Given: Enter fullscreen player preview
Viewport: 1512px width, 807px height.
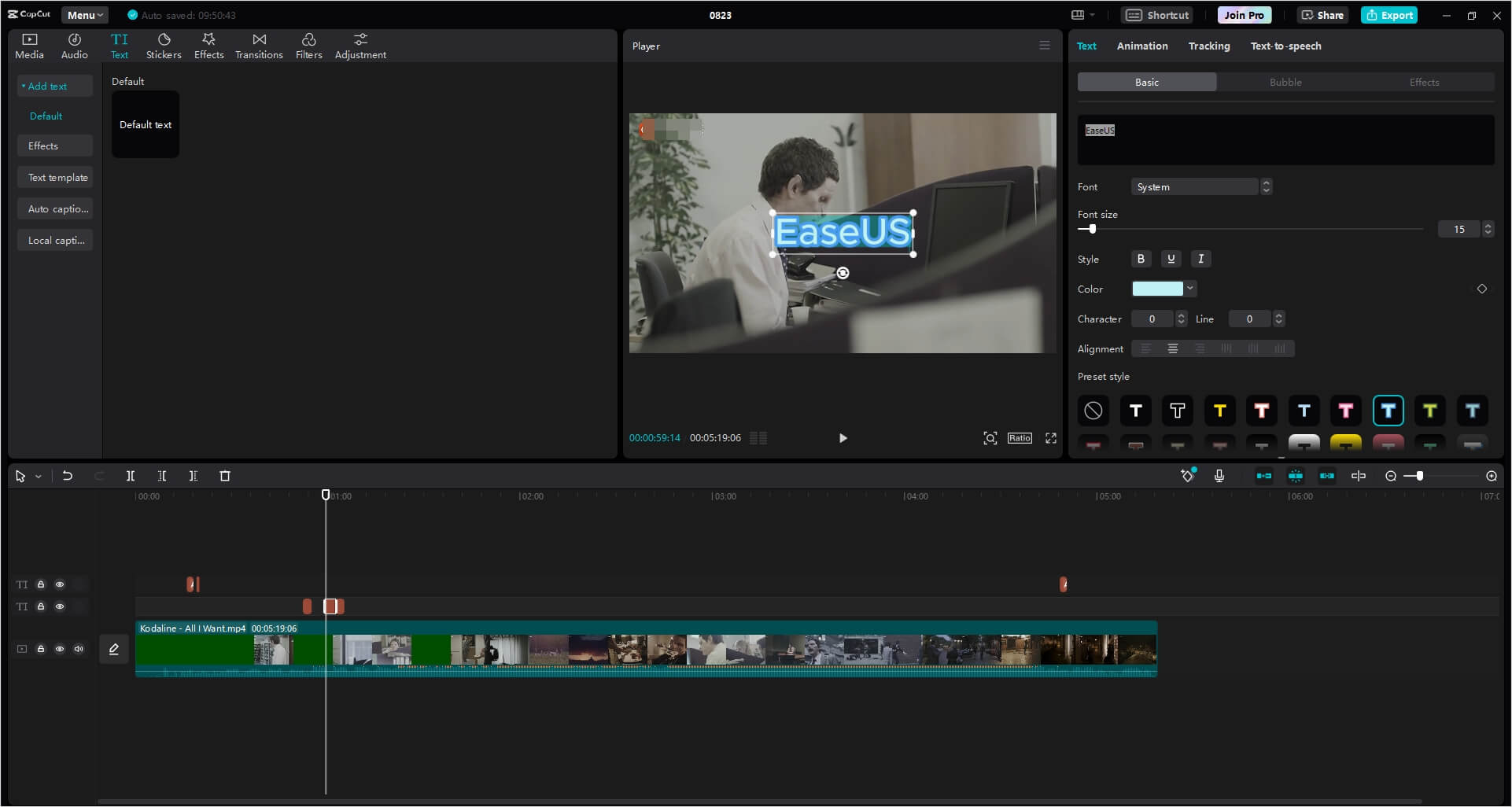Looking at the screenshot, I should click(1050, 438).
